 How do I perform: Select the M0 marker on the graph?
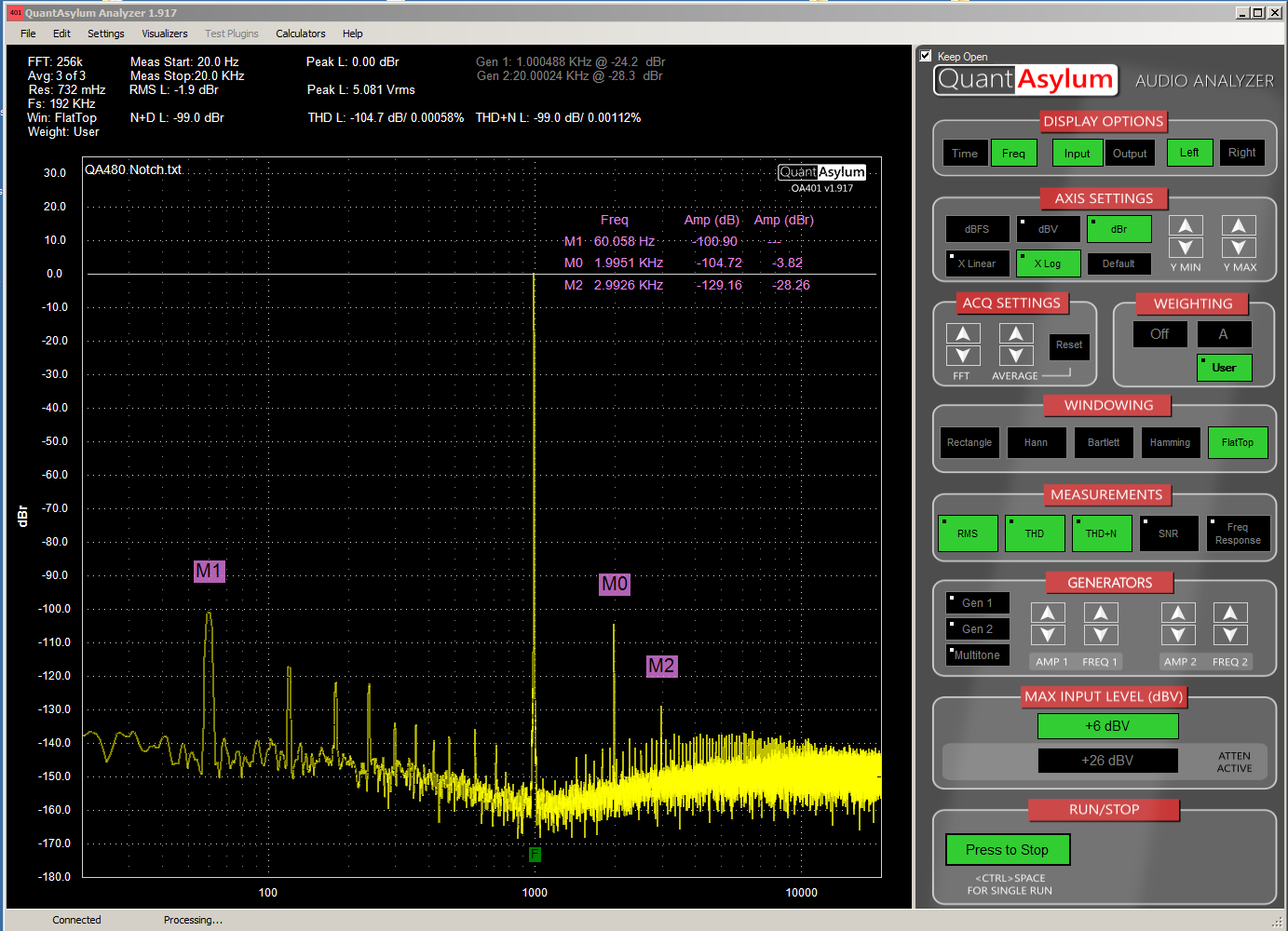click(x=615, y=584)
